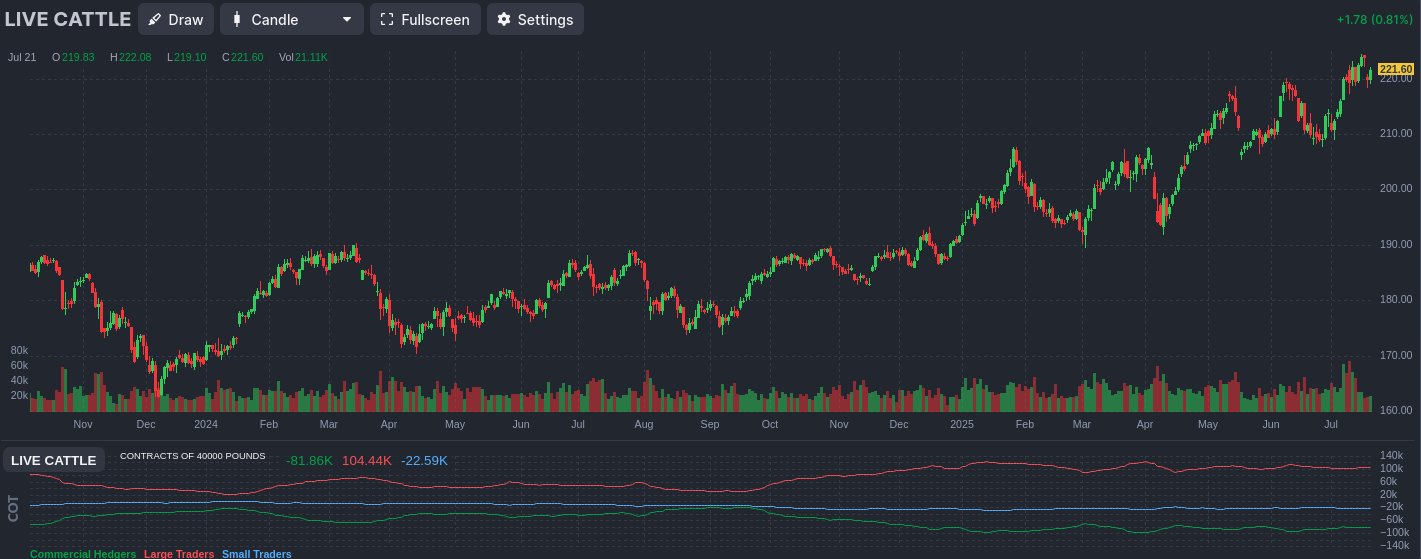Click the Draw button

click(x=176, y=19)
